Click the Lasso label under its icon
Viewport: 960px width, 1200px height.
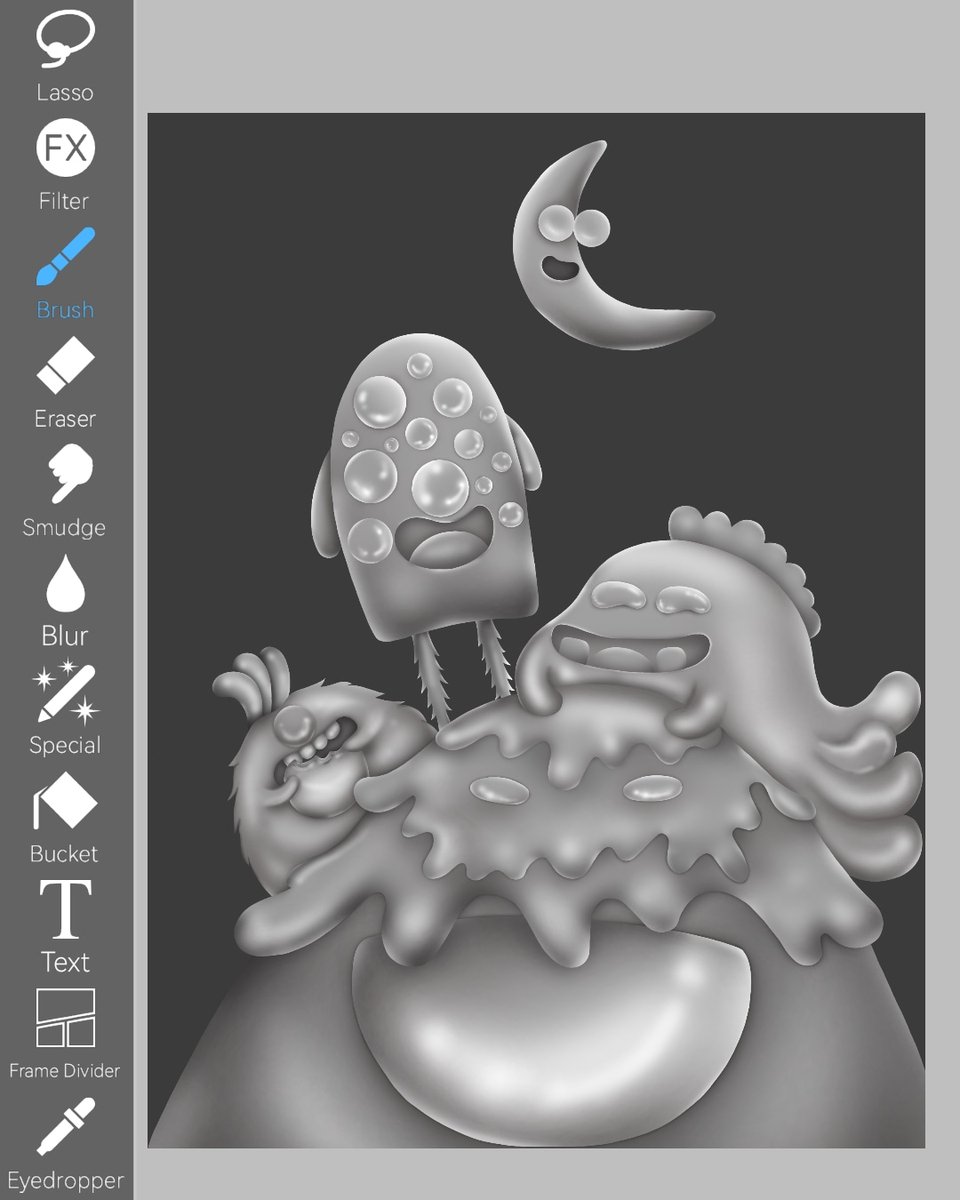coord(65,92)
